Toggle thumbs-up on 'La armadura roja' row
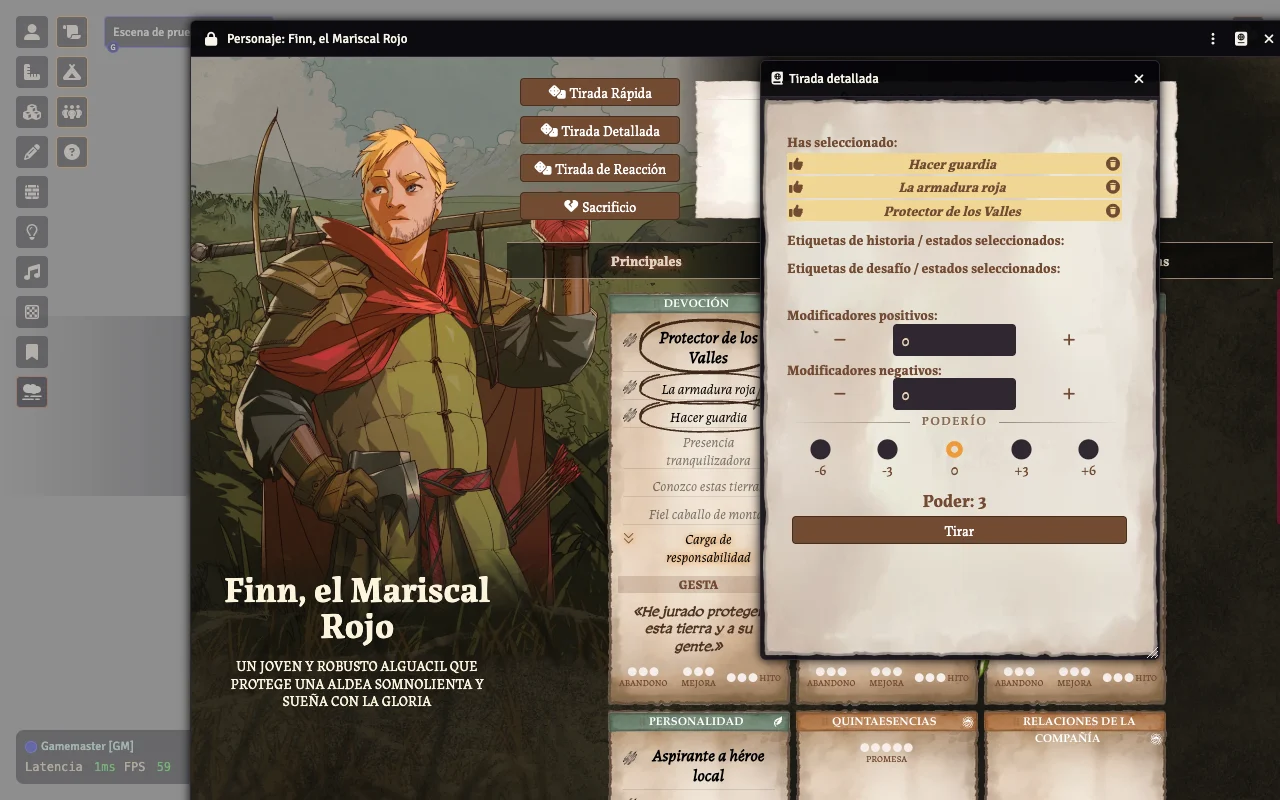This screenshot has height=800, width=1280. point(796,187)
